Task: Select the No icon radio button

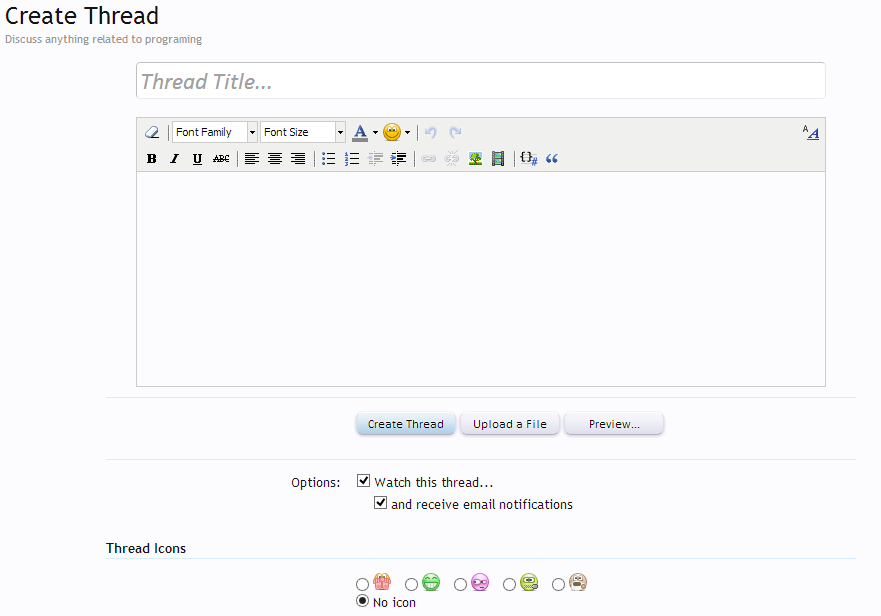Action: click(362, 601)
